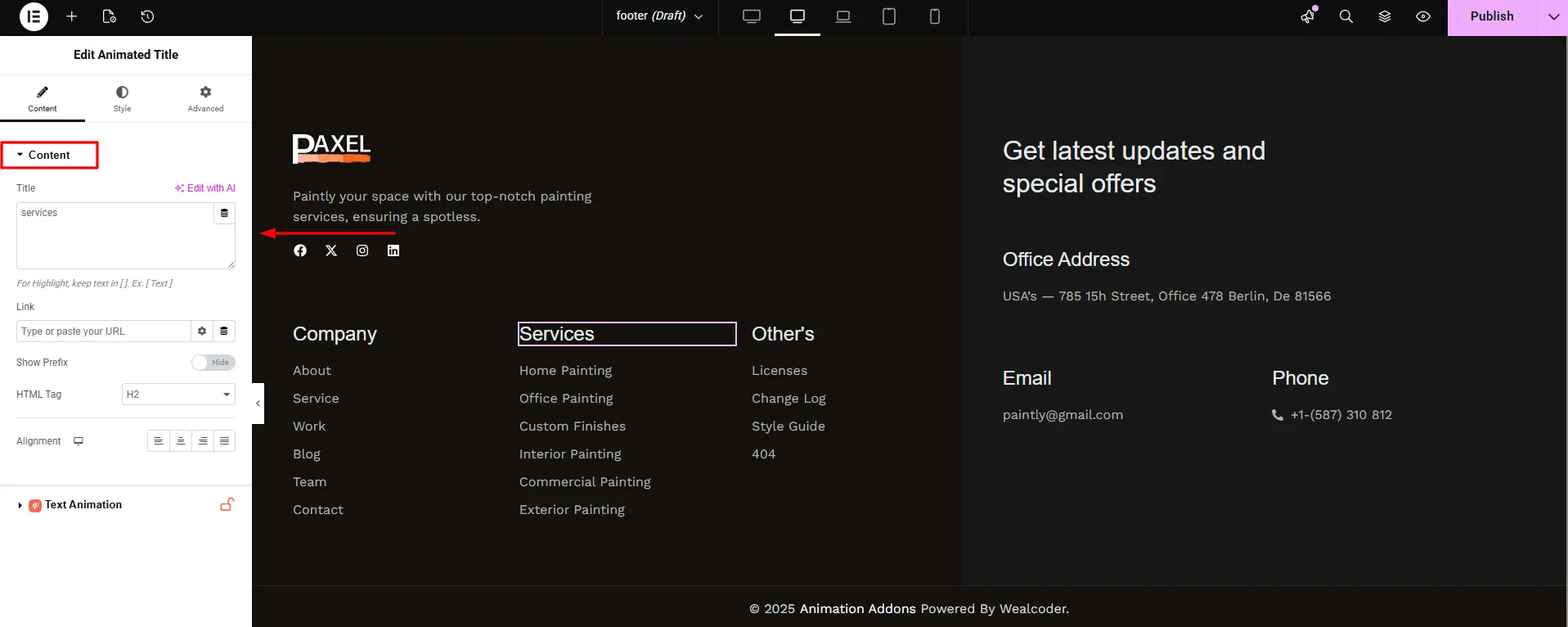Click Edit with AI link
The height and width of the screenshot is (627, 1568).
204,188
